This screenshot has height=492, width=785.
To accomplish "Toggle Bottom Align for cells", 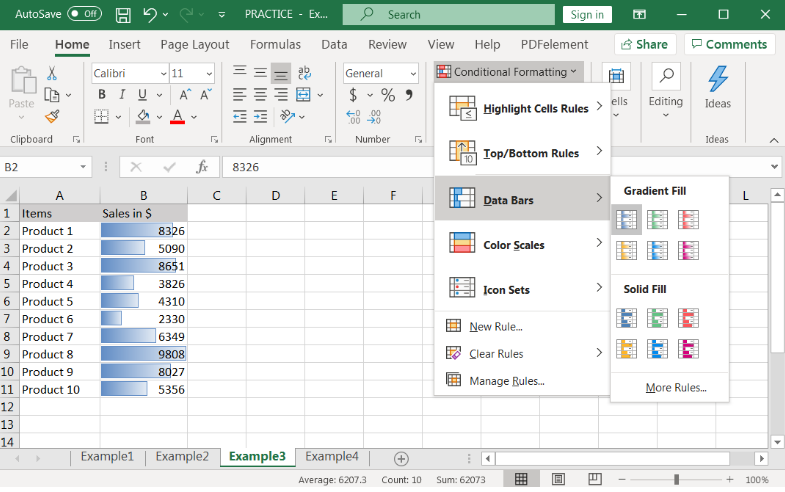I will (x=281, y=74).
